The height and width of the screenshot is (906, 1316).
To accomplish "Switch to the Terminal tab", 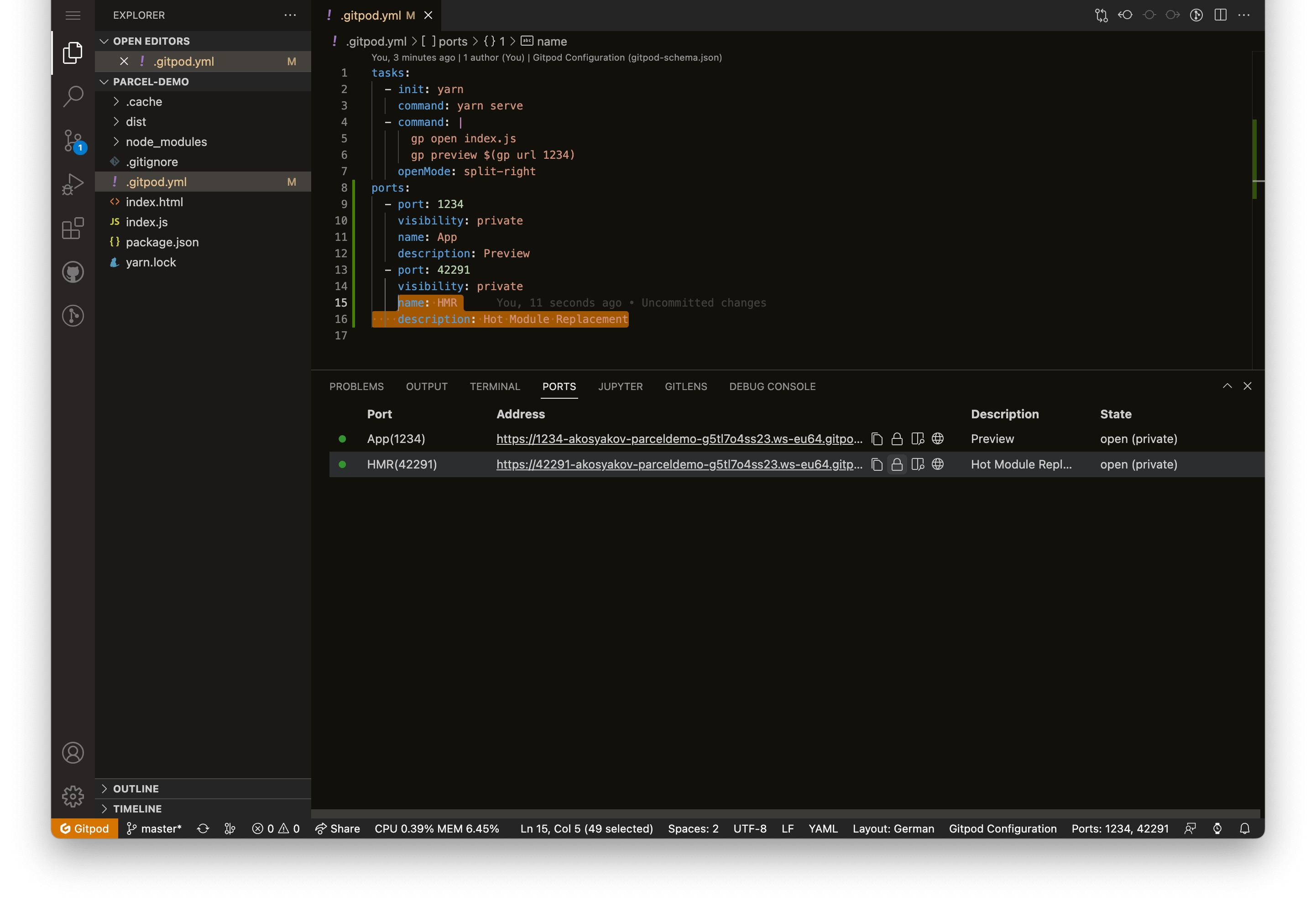I will 495,386.
